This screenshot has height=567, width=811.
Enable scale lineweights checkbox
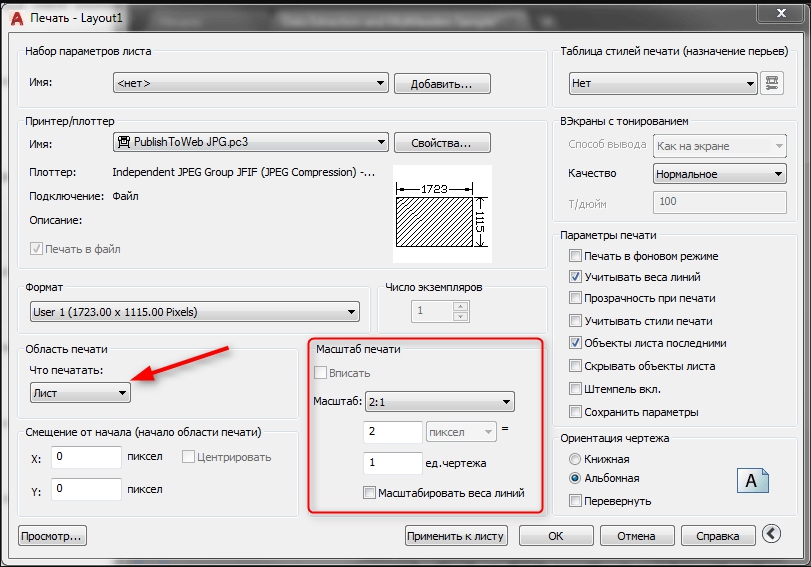point(371,493)
